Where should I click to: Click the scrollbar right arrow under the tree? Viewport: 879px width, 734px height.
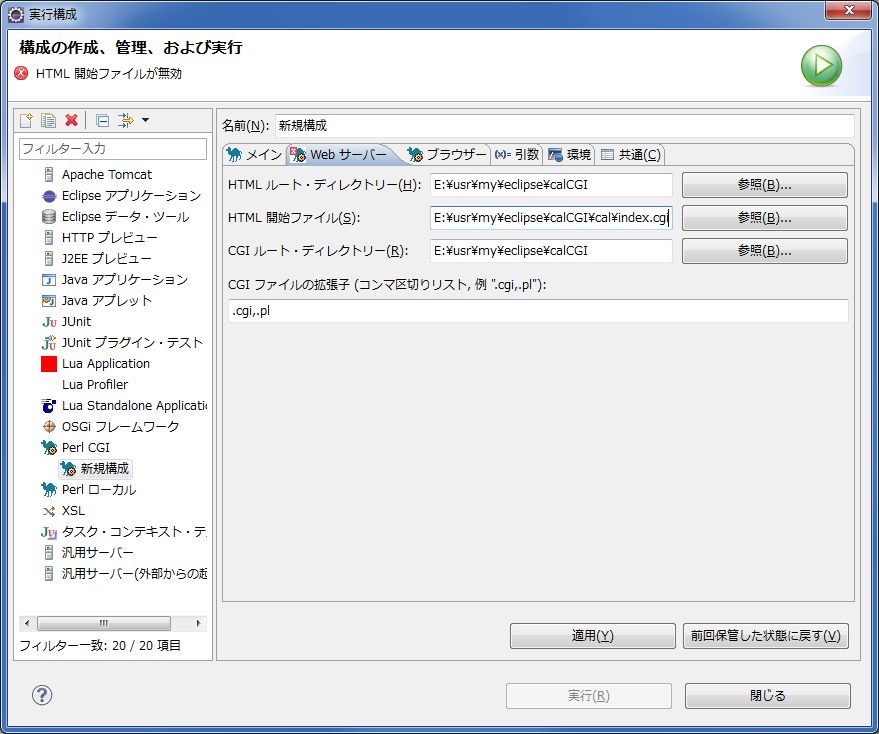[x=198, y=624]
